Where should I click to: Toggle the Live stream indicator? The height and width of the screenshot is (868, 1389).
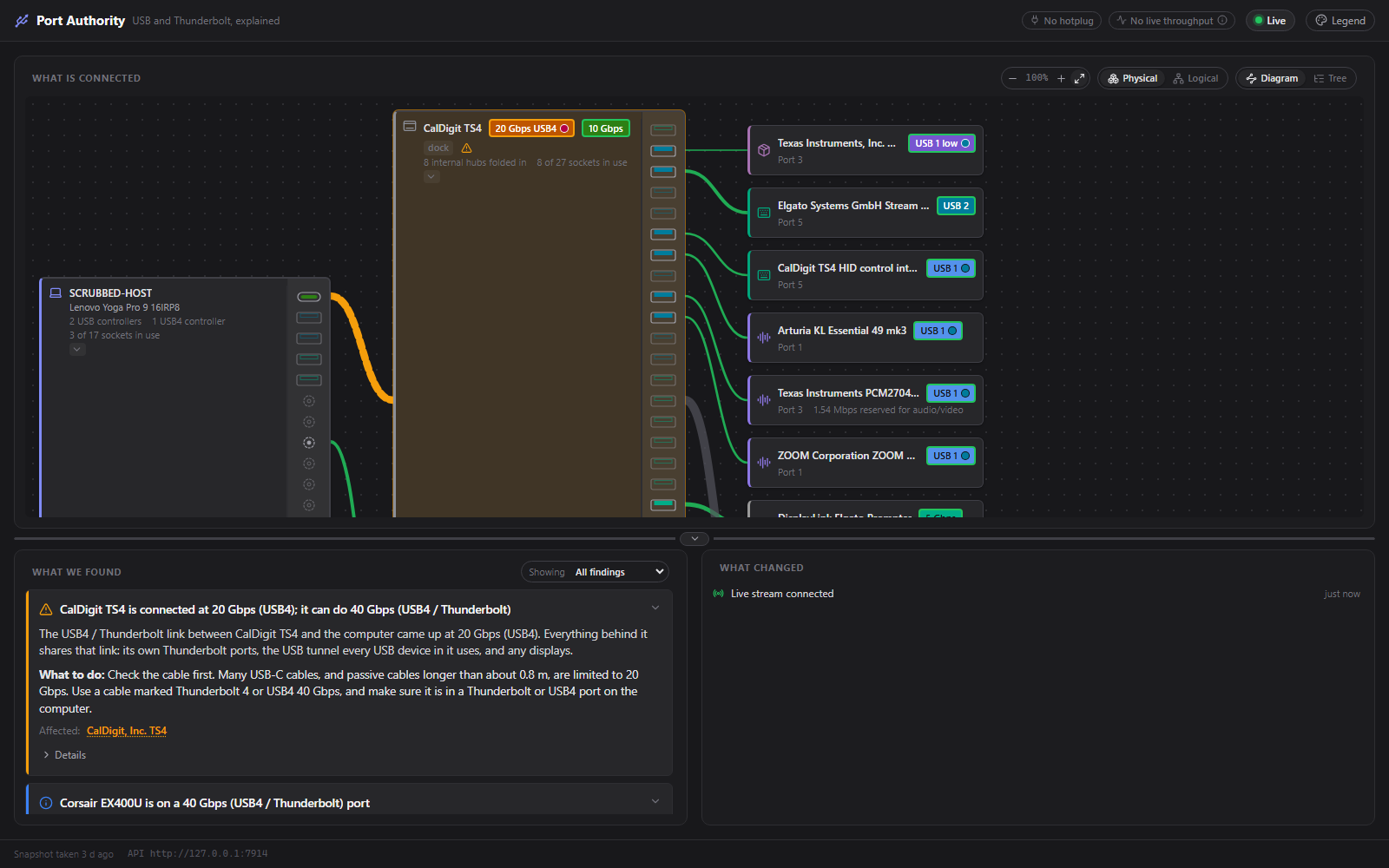coord(1270,21)
